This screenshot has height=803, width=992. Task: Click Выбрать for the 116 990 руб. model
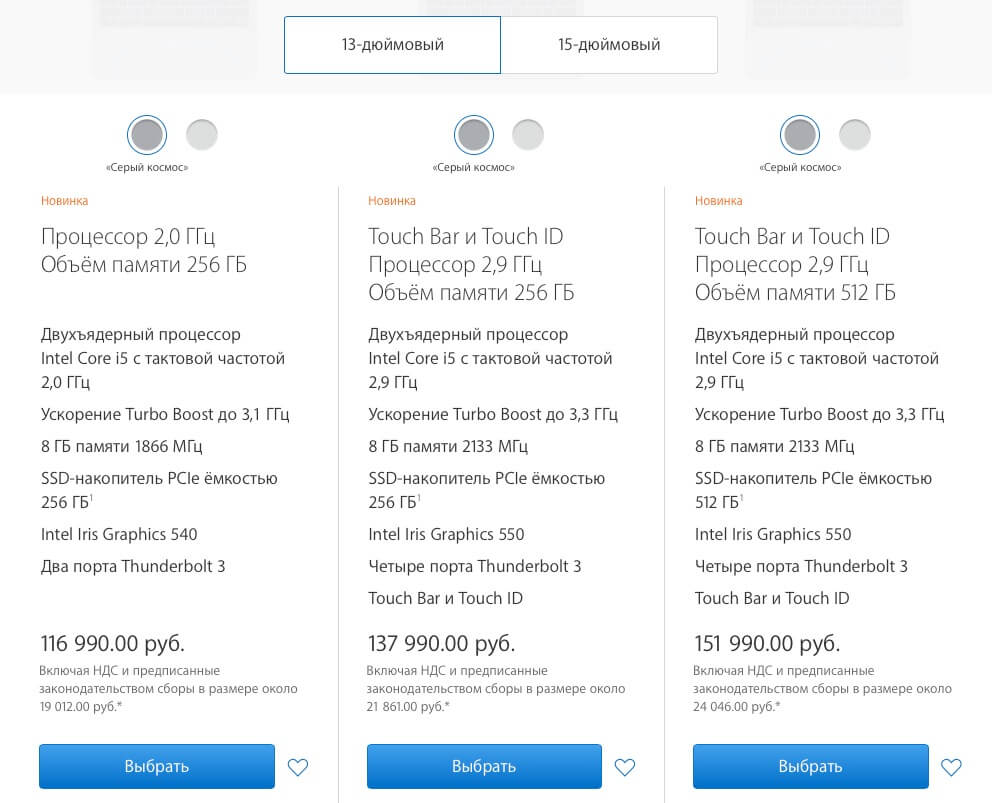[x=157, y=766]
